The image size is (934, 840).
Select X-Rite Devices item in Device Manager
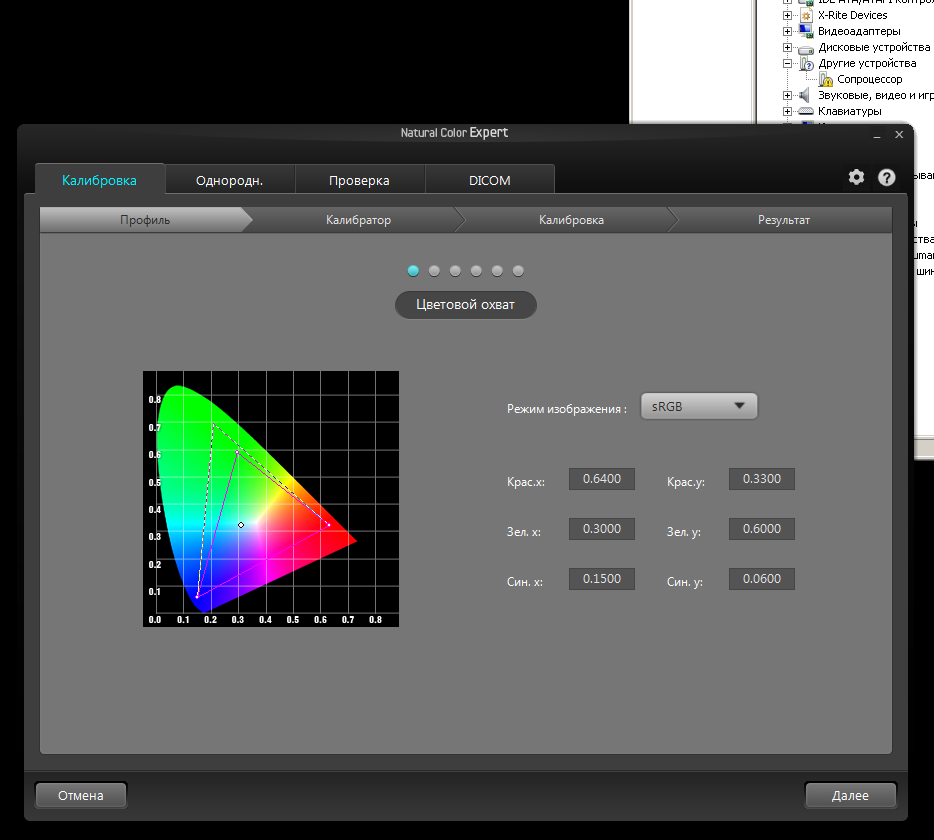click(x=852, y=15)
